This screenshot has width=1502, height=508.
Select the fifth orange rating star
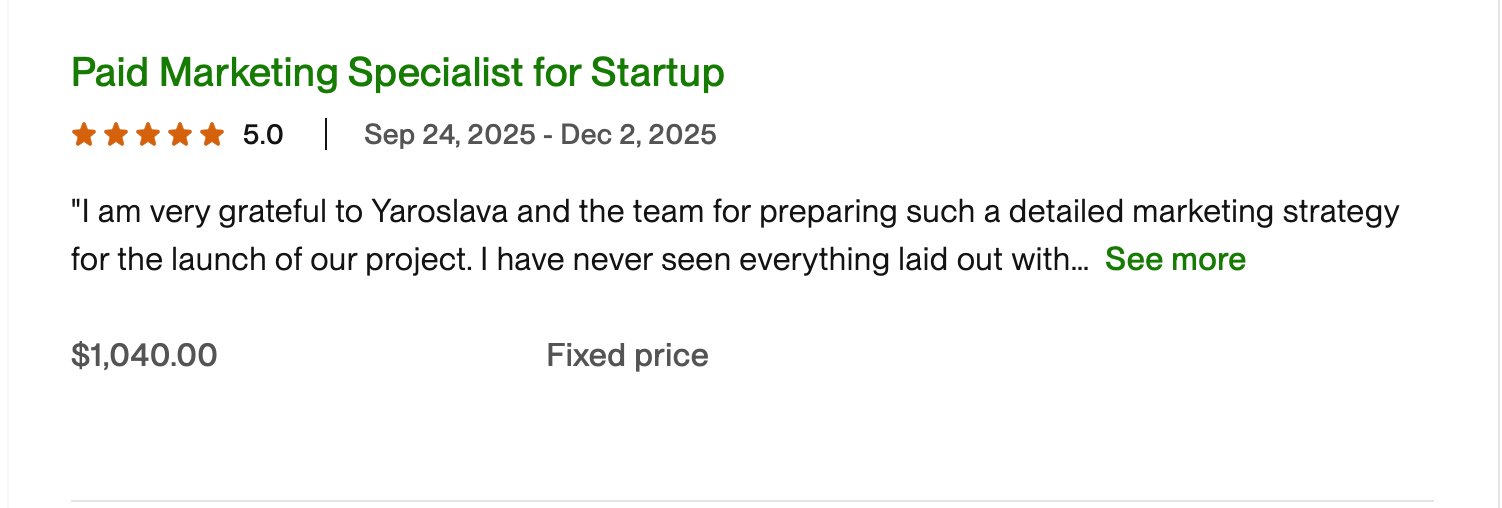212,134
